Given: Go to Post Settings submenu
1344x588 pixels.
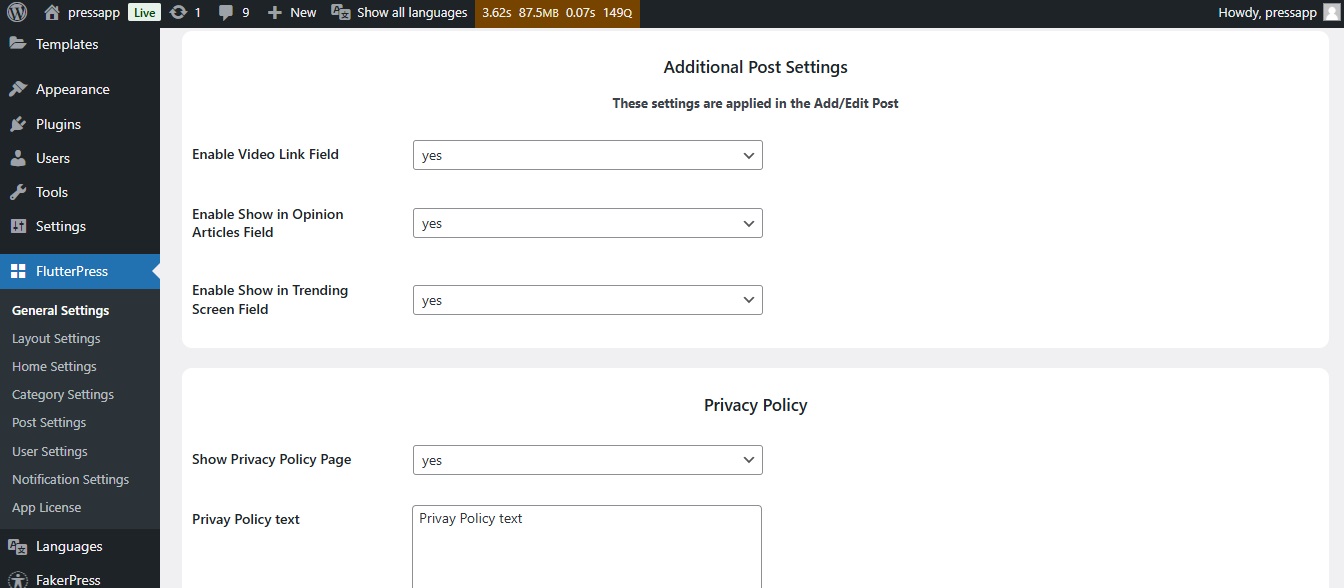Looking at the screenshot, I should point(49,422).
